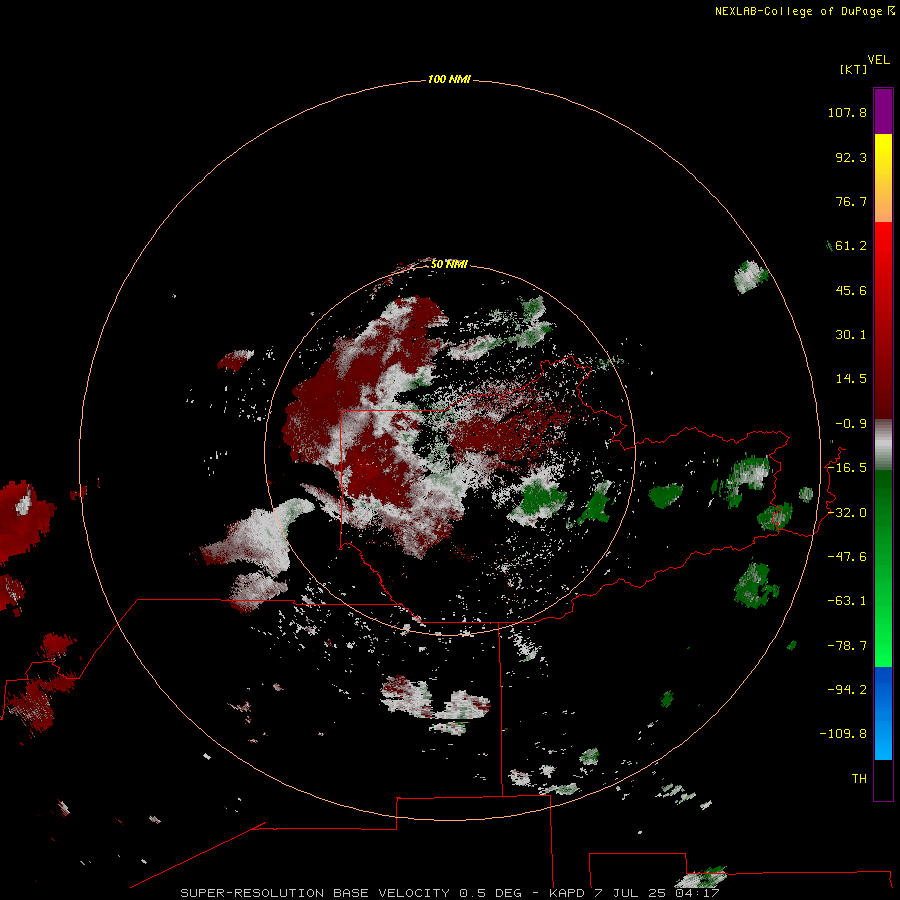
Task: Click the 45.6 legend value
Action: 851,290
